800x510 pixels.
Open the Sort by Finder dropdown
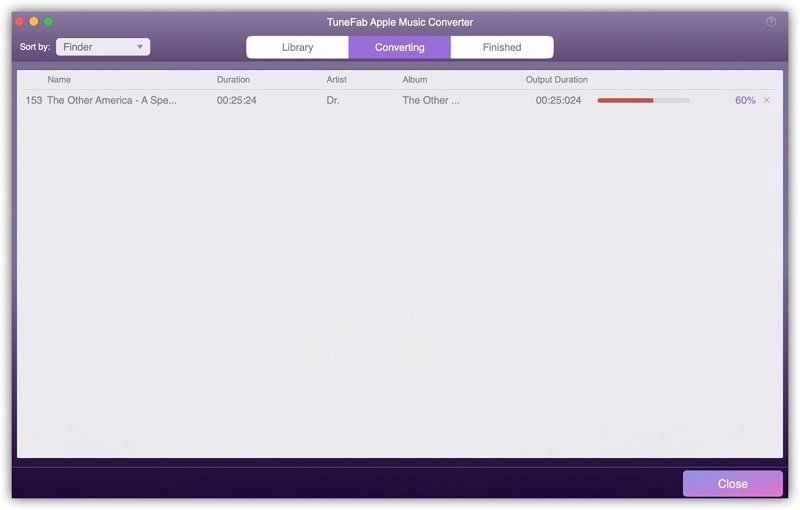(103, 47)
